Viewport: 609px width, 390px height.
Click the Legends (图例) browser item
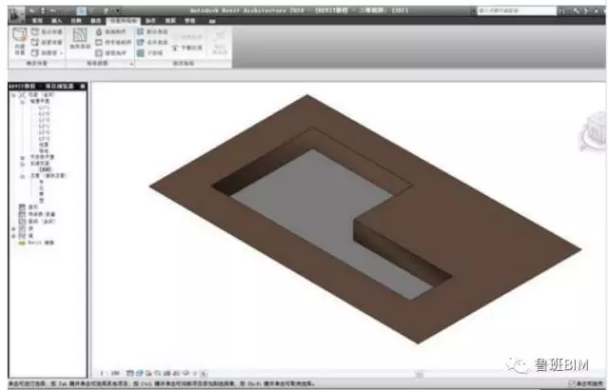point(33,207)
